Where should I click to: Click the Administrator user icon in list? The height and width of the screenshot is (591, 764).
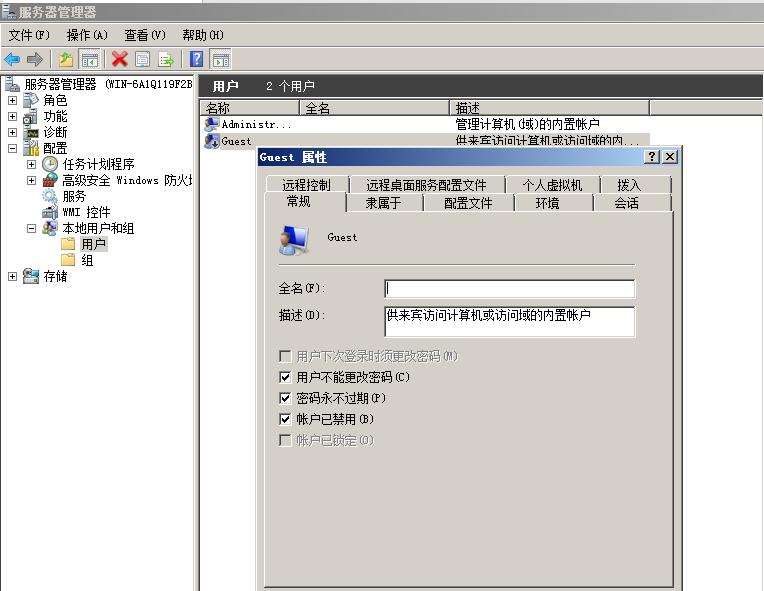(x=211, y=124)
